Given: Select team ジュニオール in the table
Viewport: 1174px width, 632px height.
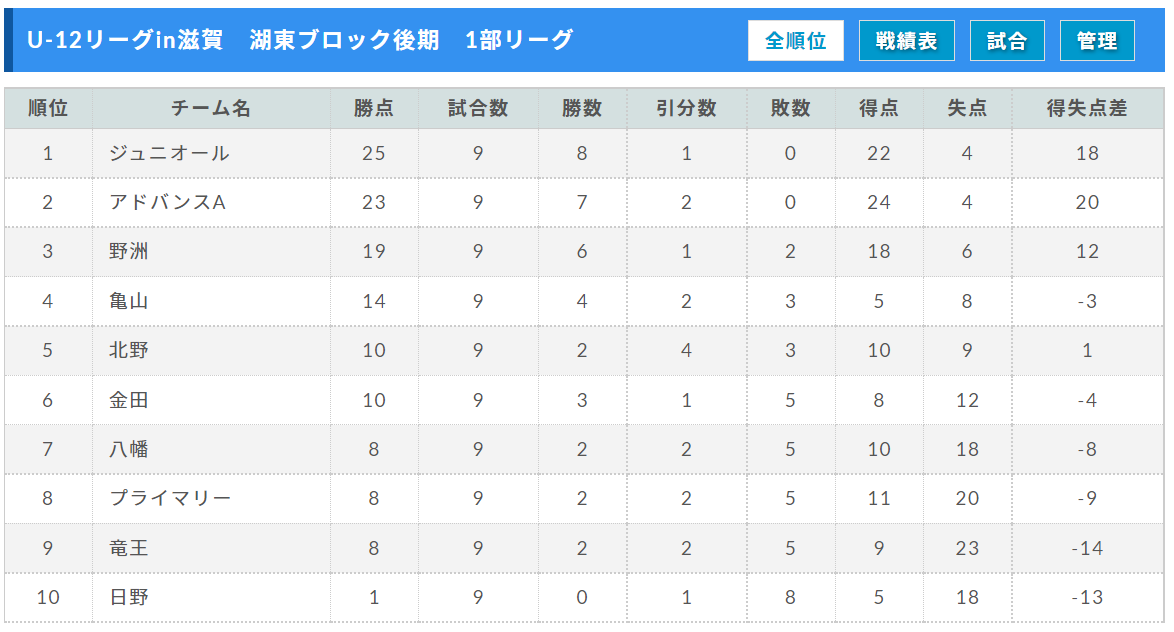Looking at the screenshot, I should 170,154.
